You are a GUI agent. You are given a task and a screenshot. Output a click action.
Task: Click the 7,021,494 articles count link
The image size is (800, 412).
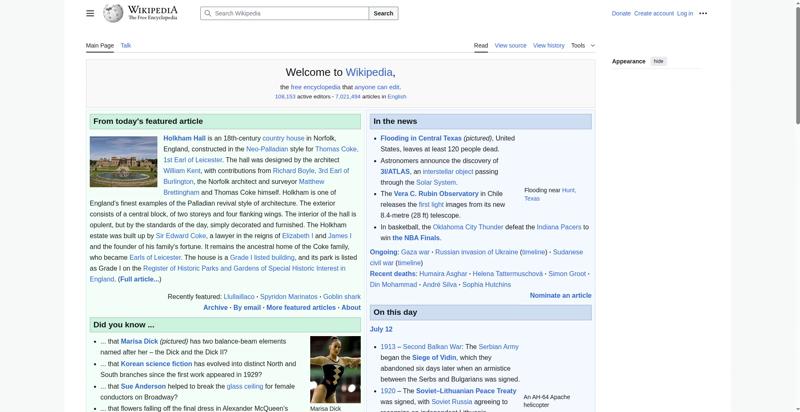click(x=347, y=96)
